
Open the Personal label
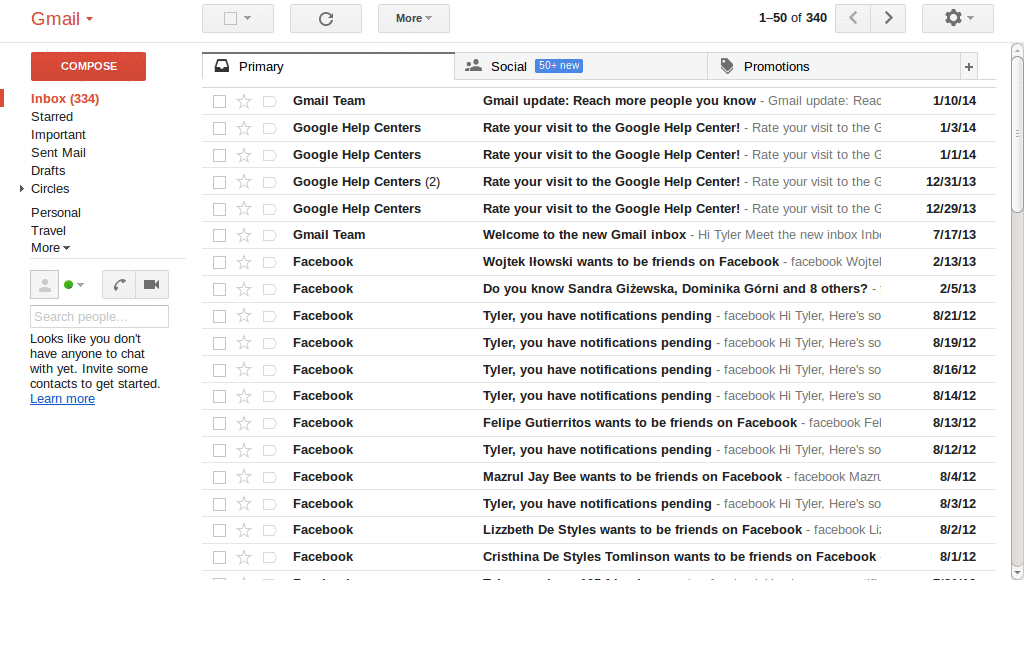point(56,213)
